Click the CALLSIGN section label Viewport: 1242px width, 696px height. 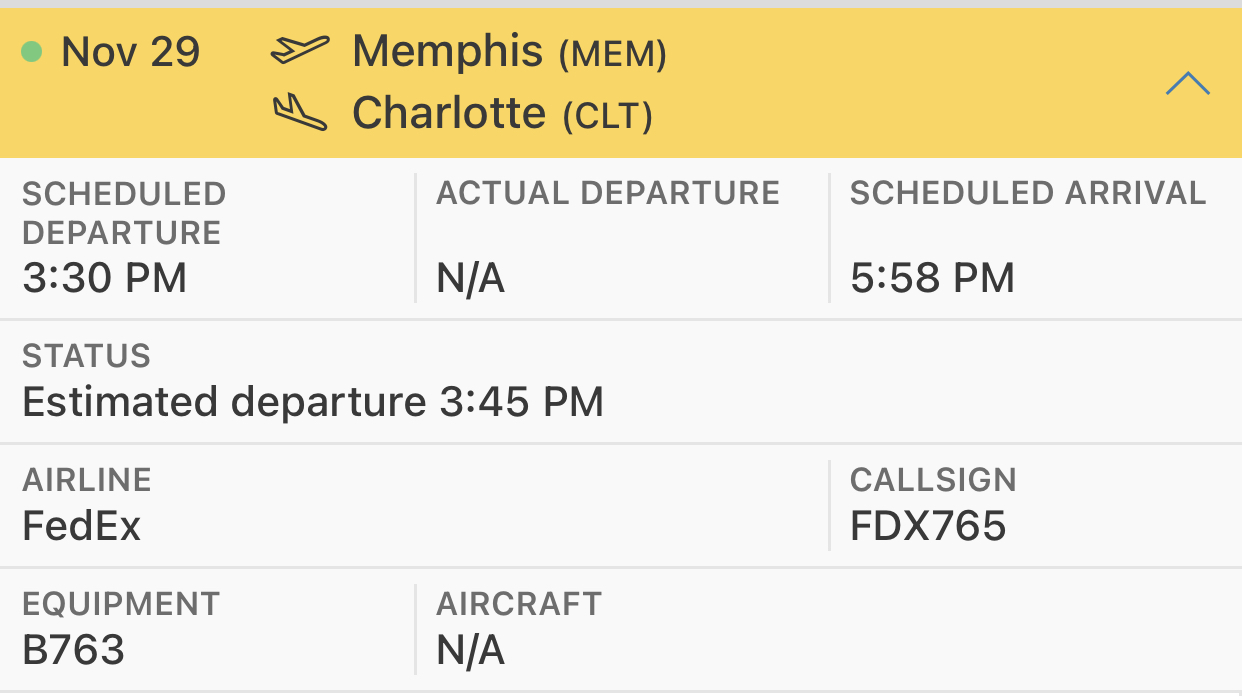coord(933,480)
